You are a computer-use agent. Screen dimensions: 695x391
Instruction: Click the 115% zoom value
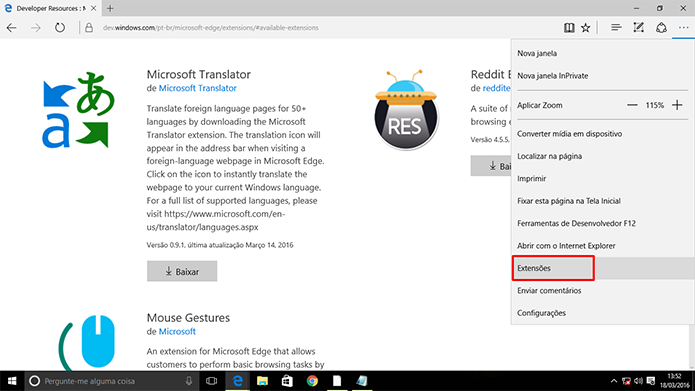tap(655, 105)
